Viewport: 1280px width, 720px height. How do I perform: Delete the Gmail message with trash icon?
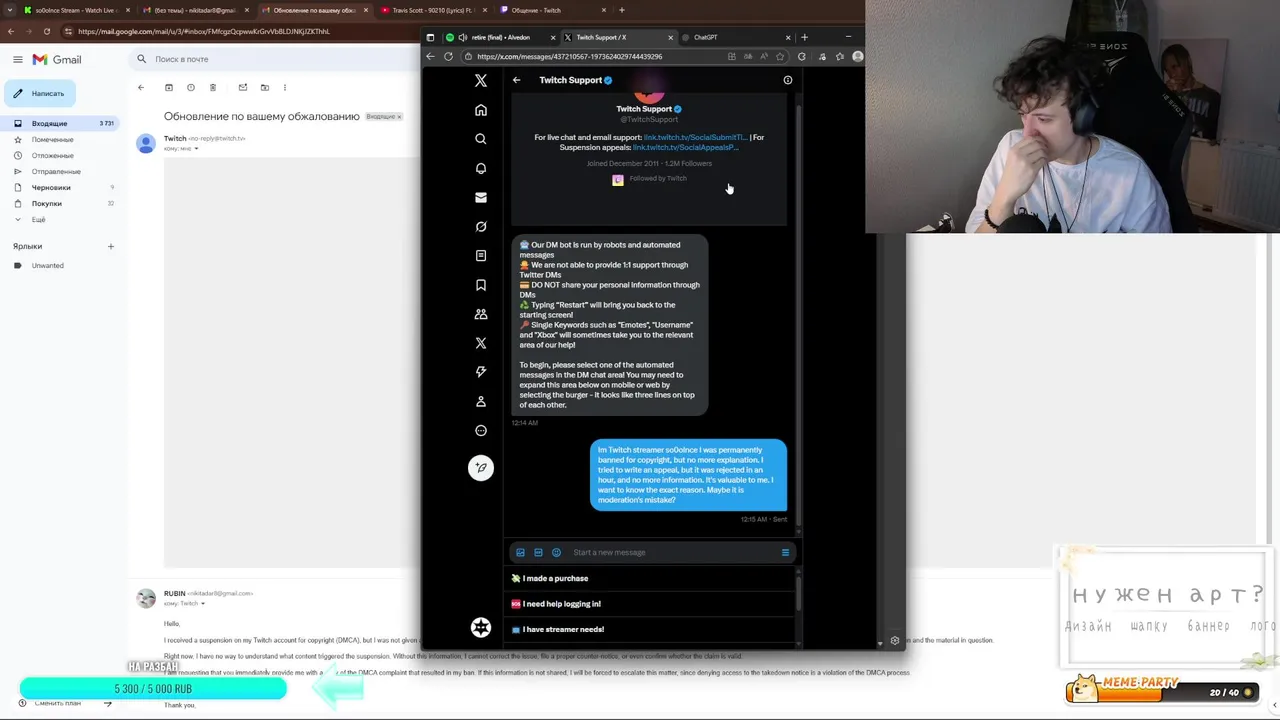[213, 88]
